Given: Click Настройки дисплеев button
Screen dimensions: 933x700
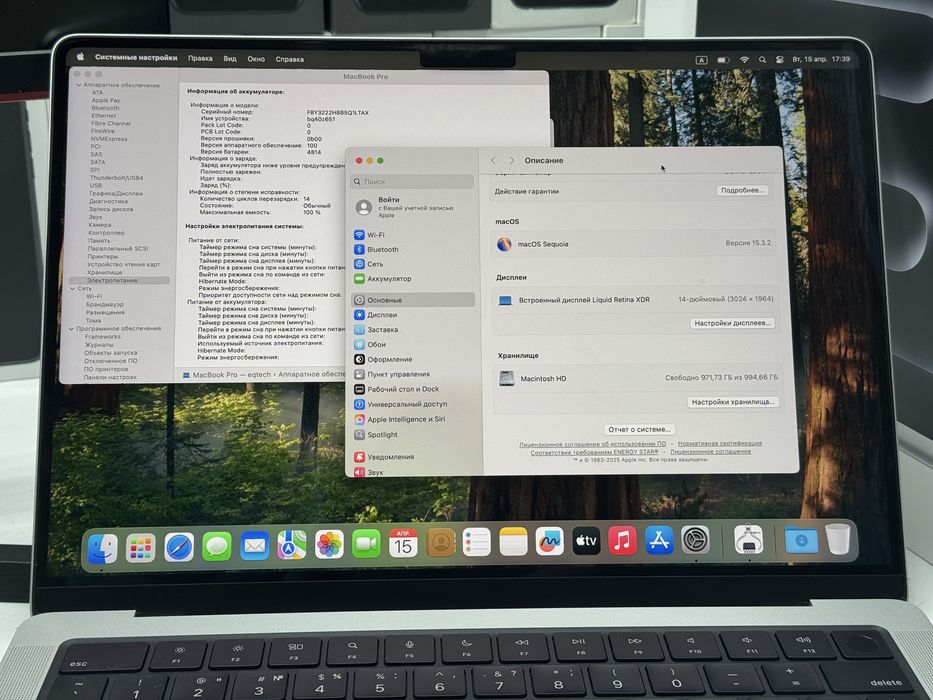Looking at the screenshot, I should click(x=732, y=323).
